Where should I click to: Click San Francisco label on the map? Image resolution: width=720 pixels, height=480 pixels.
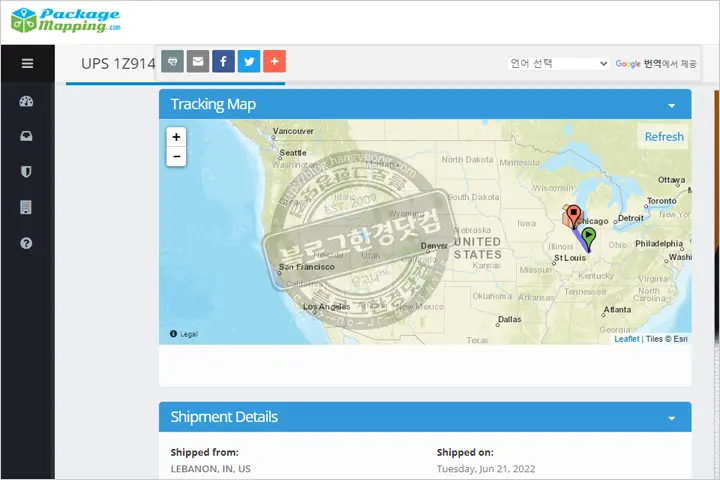point(307,267)
